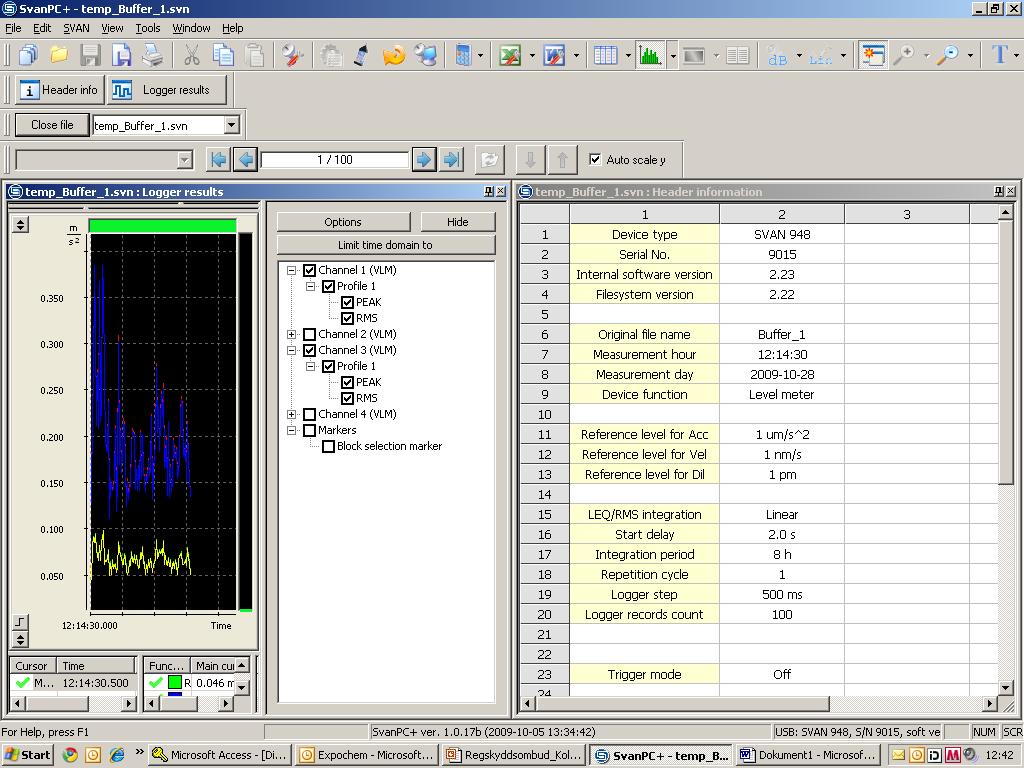Image resolution: width=1024 pixels, height=768 pixels.
Task: Open the View menu
Action: pyautogui.click(x=112, y=28)
